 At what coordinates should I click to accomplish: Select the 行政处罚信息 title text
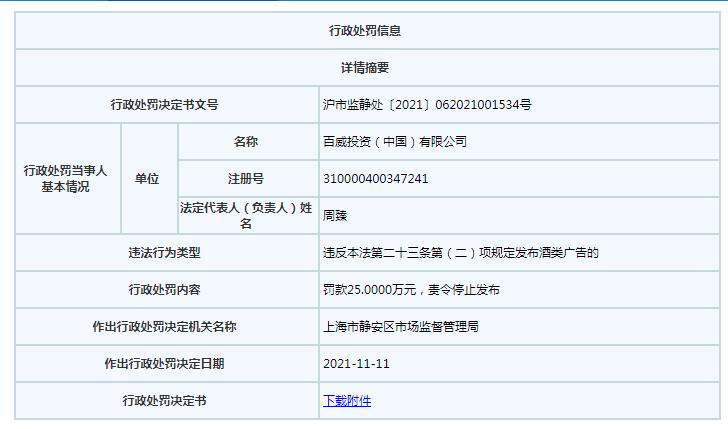[x=365, y=31]
